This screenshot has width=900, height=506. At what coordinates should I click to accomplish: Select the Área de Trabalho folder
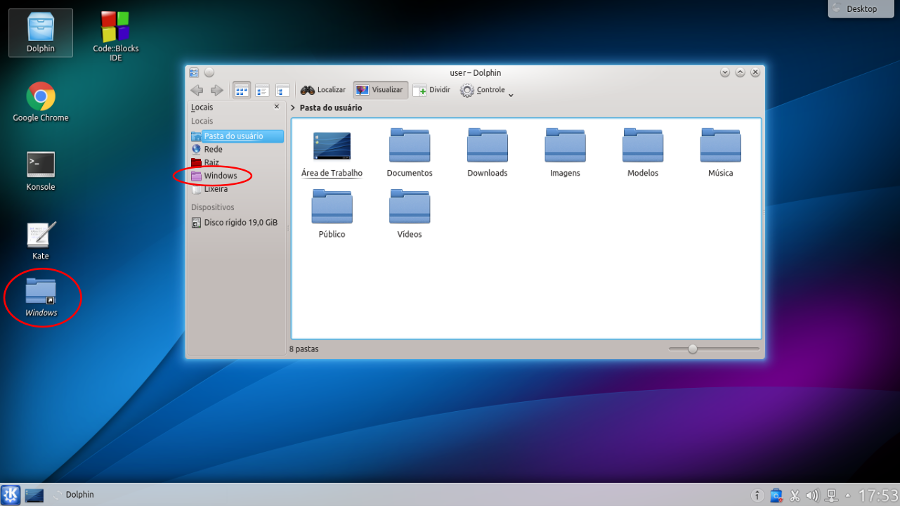coord(332,153)
